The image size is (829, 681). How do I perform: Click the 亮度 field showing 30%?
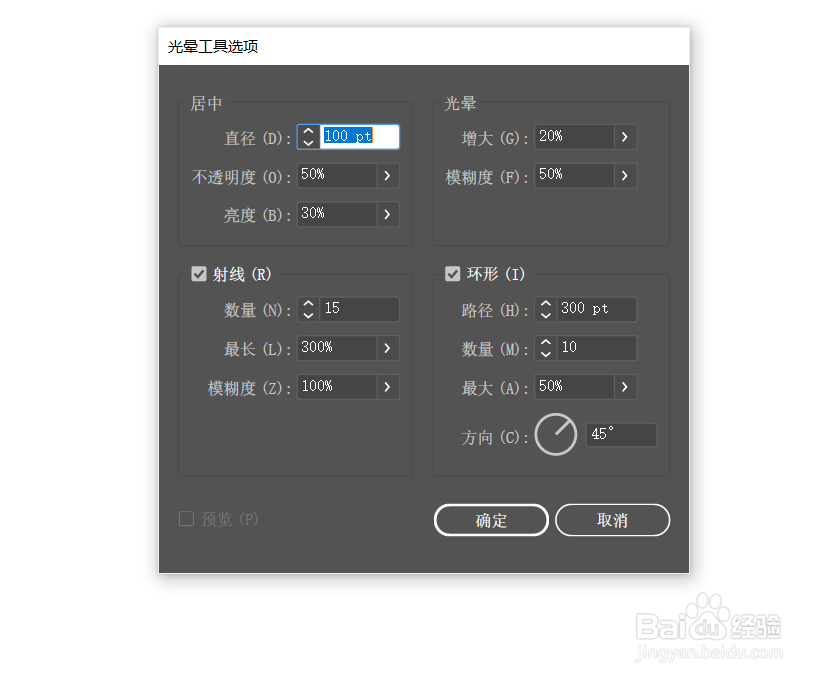(337, 214)
